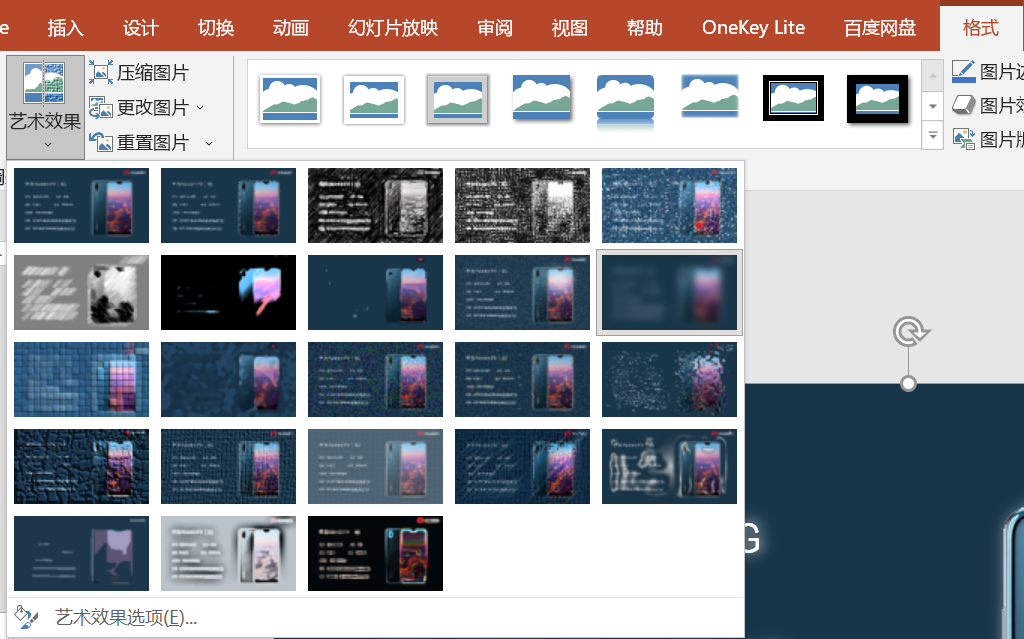Viewport: 1024px width, 639px height.
Task: Open the 艺术效果 artistic effects dropdown
Action: click(45, 107)
